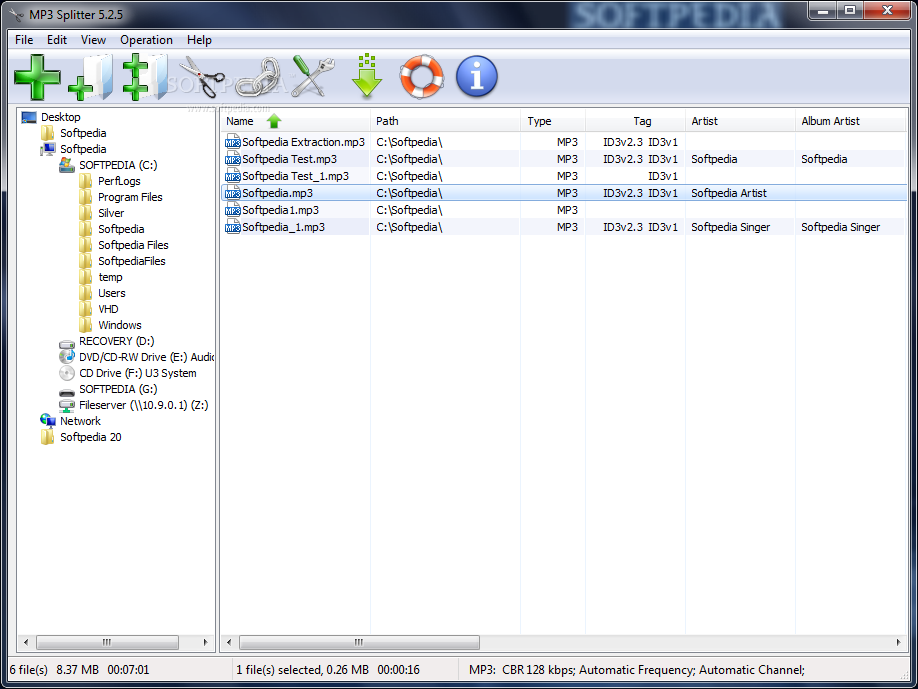Viewport: 918px width, 689px height.
Task: Click file list scrollbar right arrow
Action: click(x=898, y=642)
